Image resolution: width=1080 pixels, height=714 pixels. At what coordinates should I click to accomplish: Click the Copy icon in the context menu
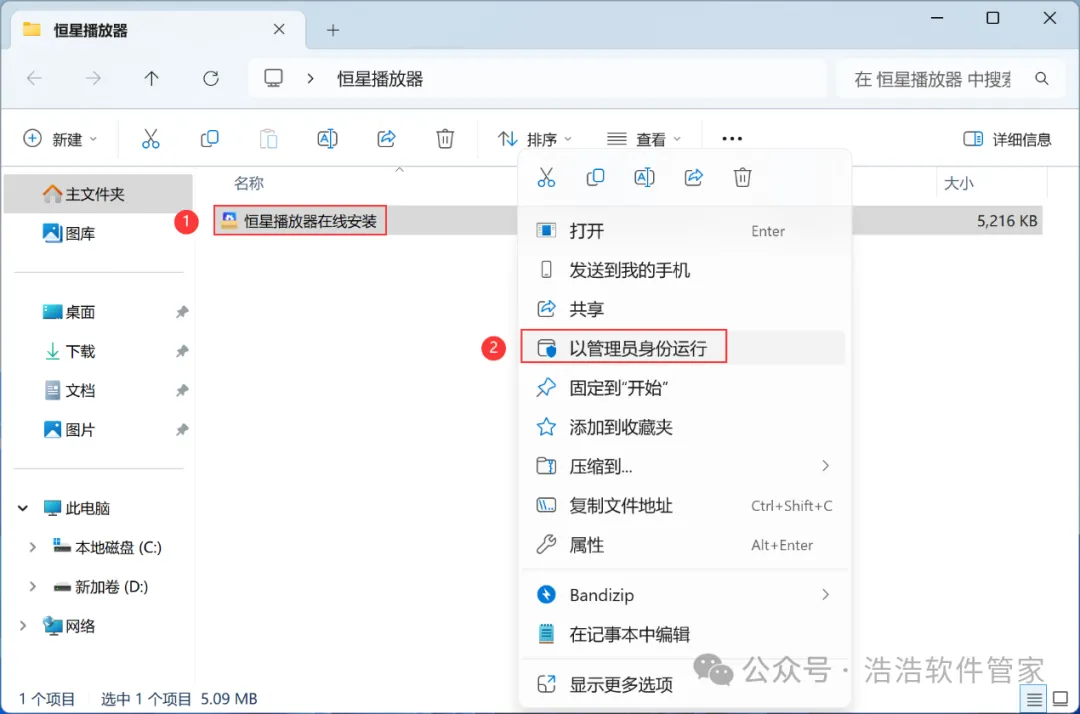tap(595, 178)
